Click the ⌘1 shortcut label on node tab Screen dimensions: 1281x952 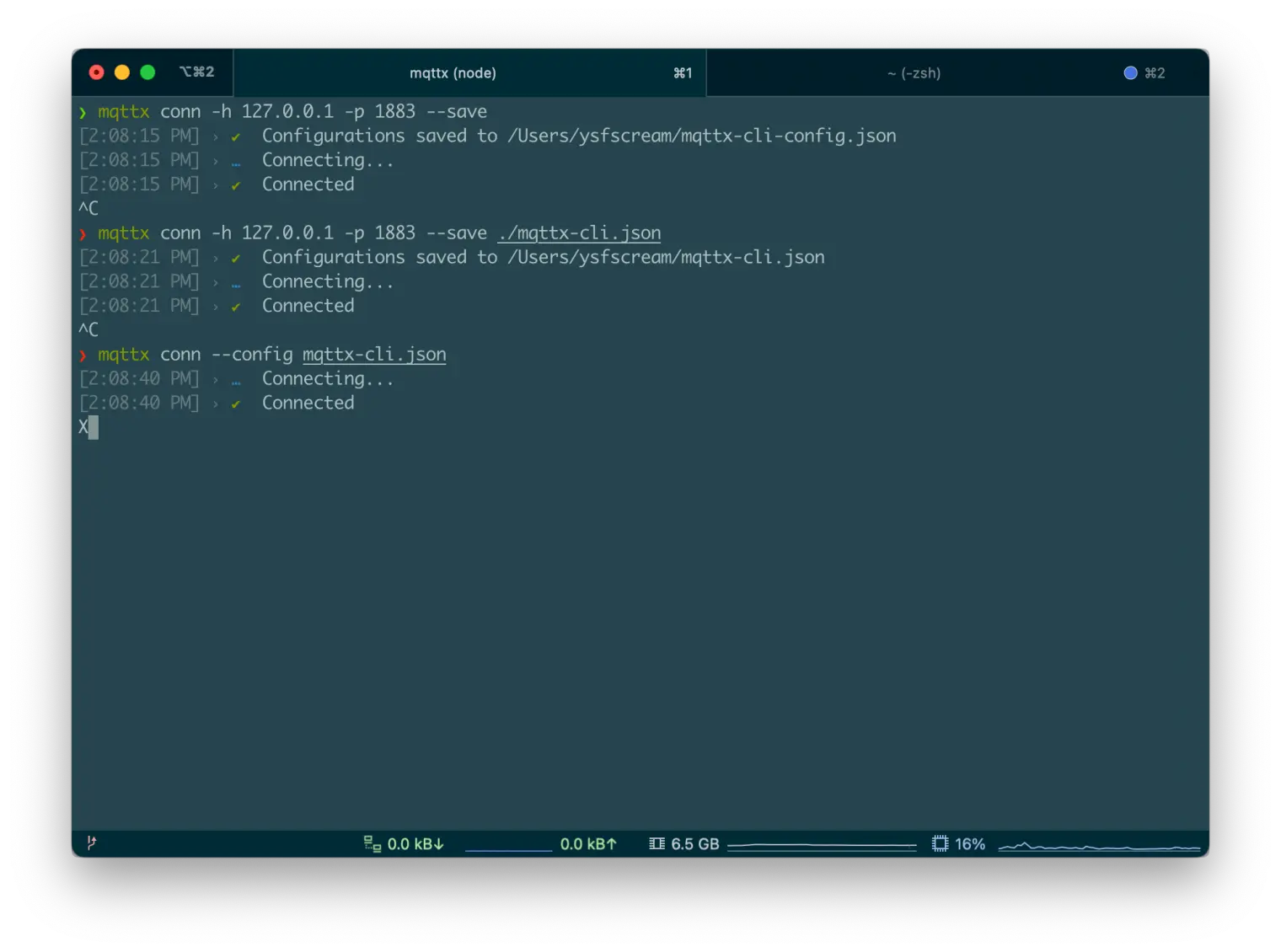coord(683,72)
